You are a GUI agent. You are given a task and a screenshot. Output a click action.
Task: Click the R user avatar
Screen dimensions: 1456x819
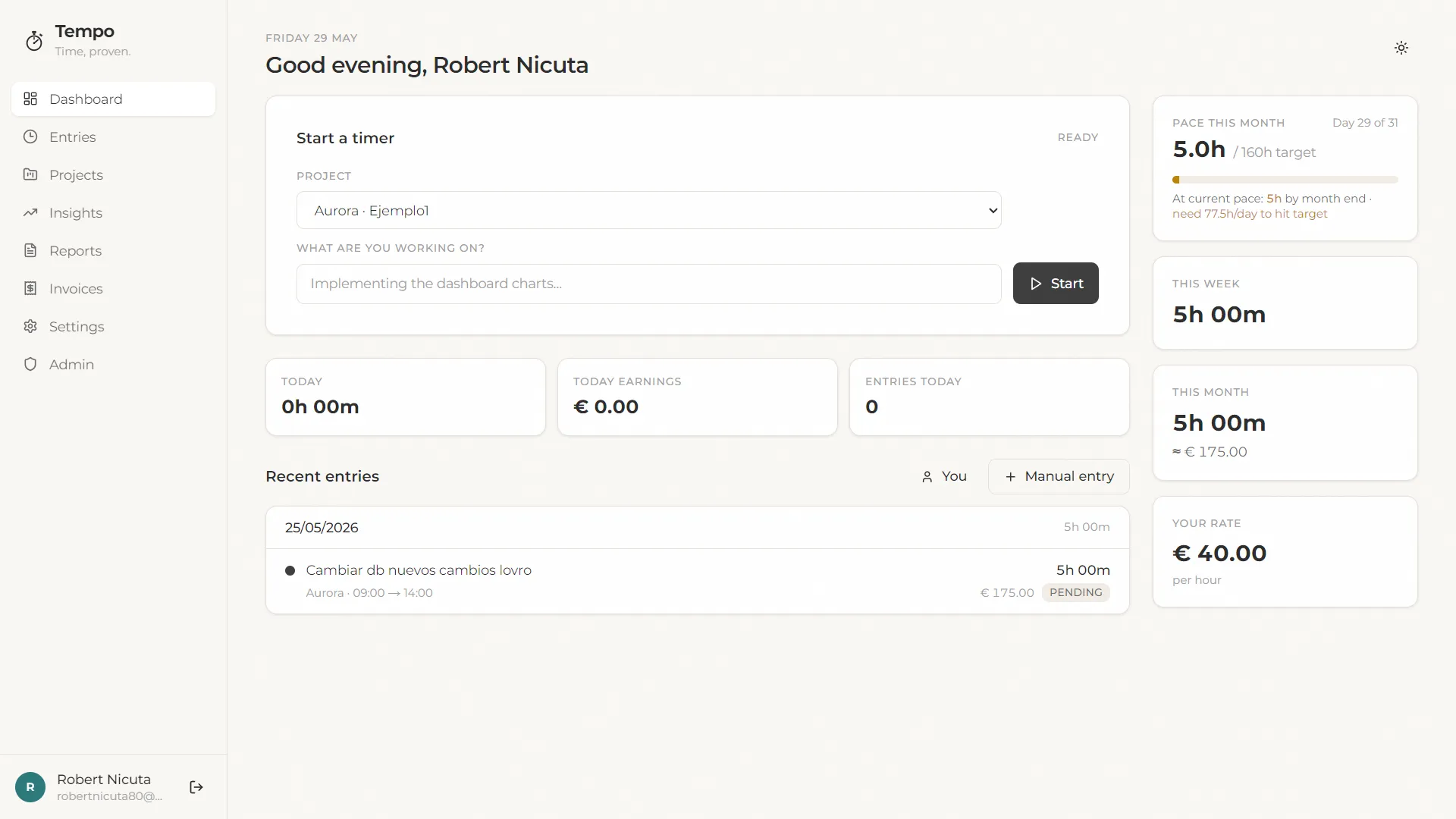pyautogui.click(x=30, y=787)
